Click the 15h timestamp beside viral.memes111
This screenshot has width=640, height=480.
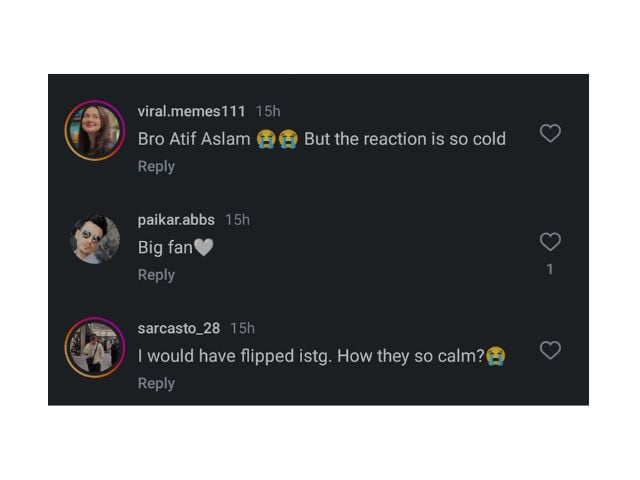(x=268, y=111)
